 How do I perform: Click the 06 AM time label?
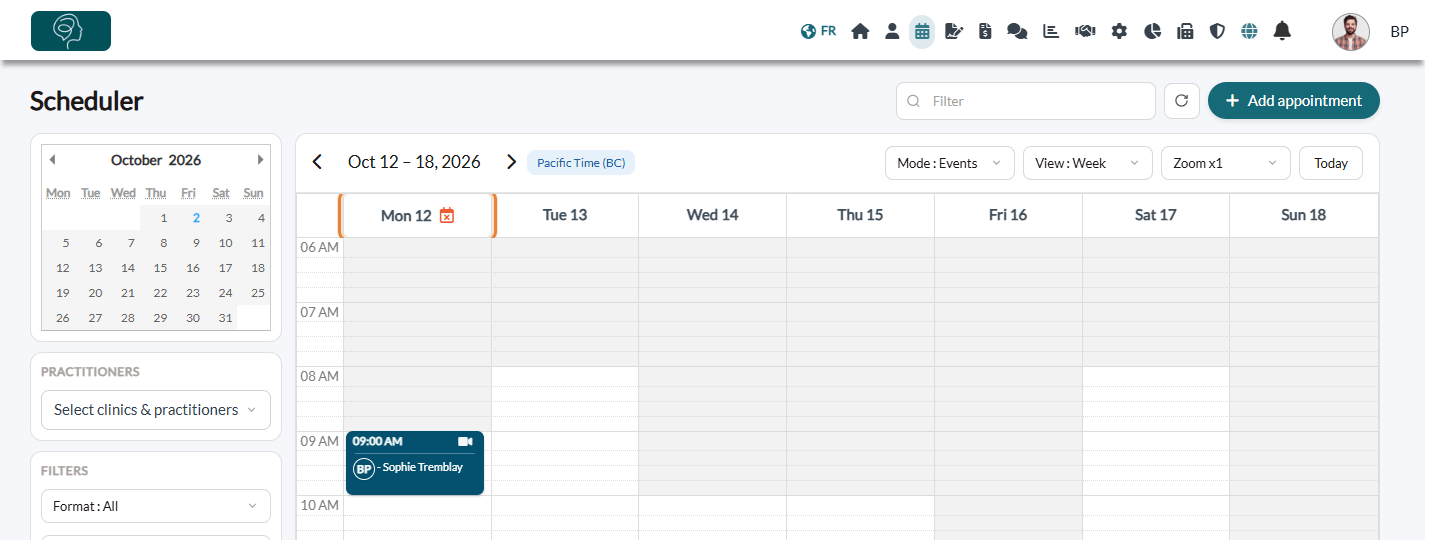(x=320, y=247)
